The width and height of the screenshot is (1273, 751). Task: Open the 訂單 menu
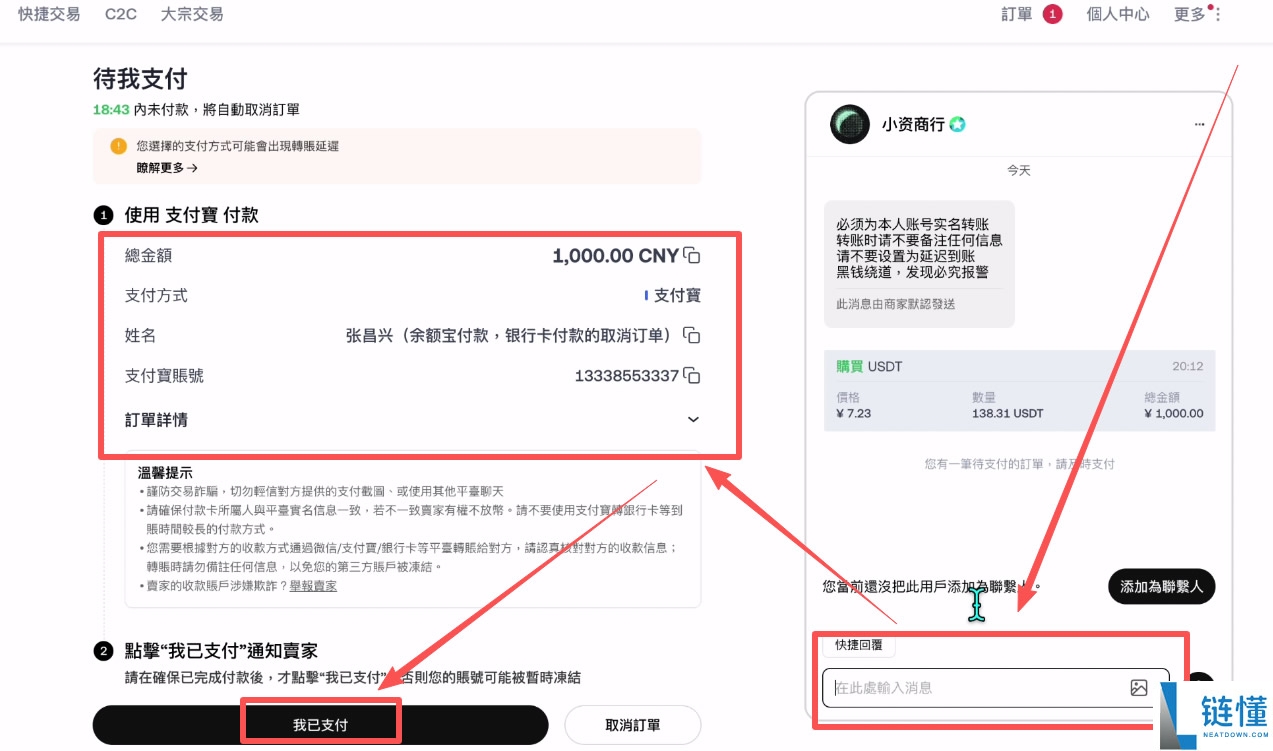[x=1017, y=14]
